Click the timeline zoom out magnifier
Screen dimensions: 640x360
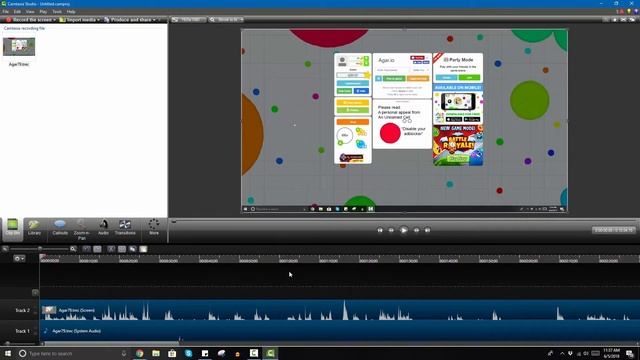[x=5, y=249]
